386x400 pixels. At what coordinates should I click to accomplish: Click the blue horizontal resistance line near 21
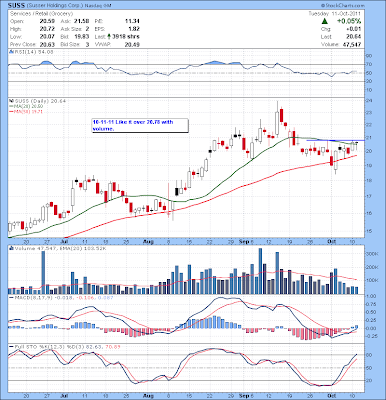coord(335,140)
